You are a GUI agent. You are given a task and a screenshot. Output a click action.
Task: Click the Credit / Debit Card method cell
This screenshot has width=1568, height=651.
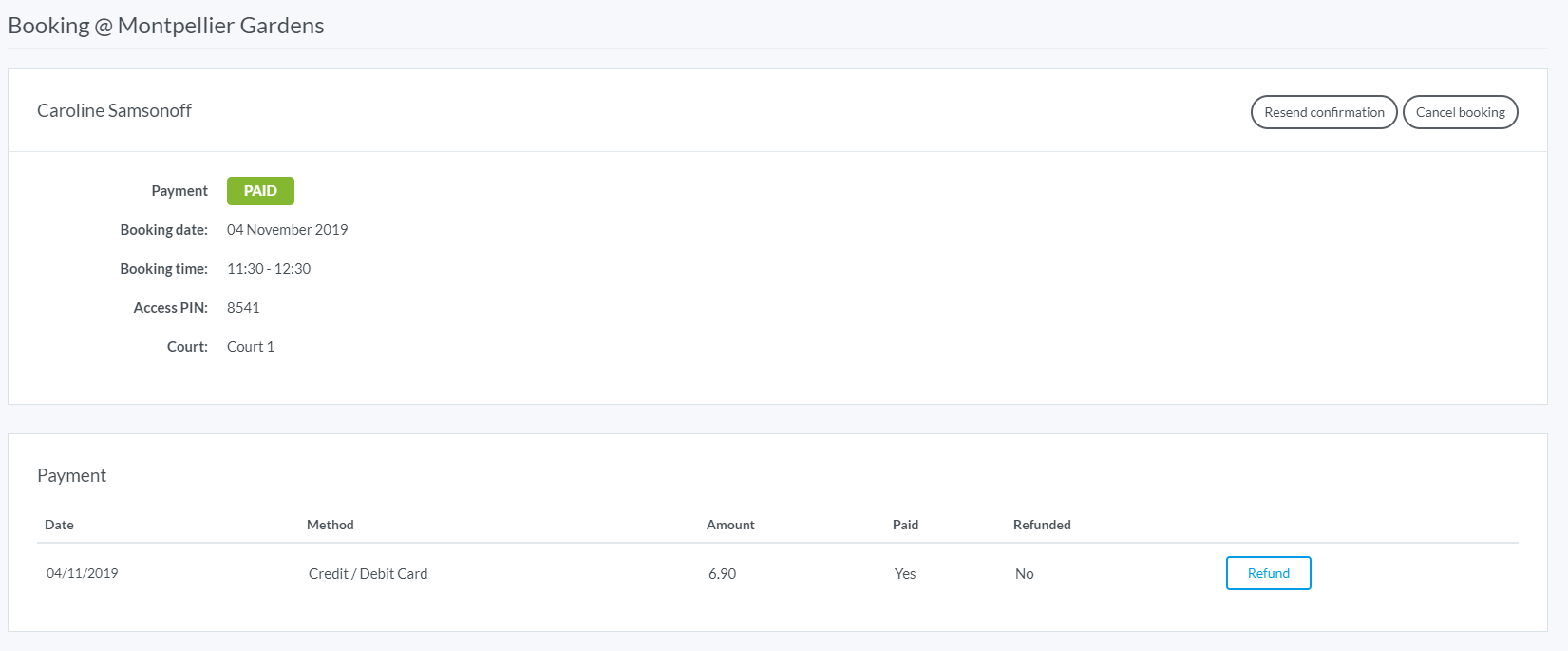(368, 574)
